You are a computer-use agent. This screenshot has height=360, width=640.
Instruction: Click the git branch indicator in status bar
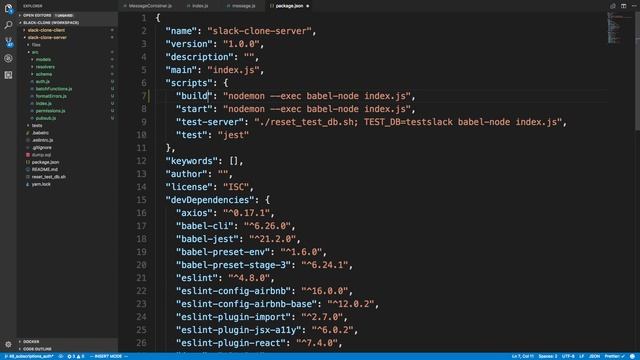click(29, 356)
